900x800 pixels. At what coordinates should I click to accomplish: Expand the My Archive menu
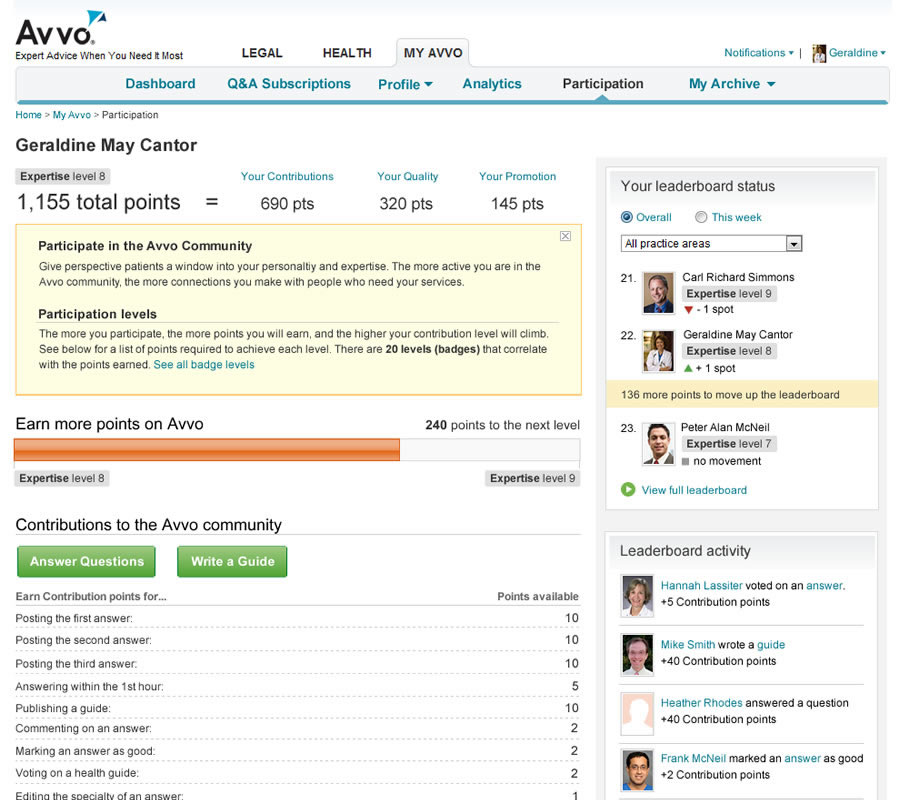click(732, 84)
